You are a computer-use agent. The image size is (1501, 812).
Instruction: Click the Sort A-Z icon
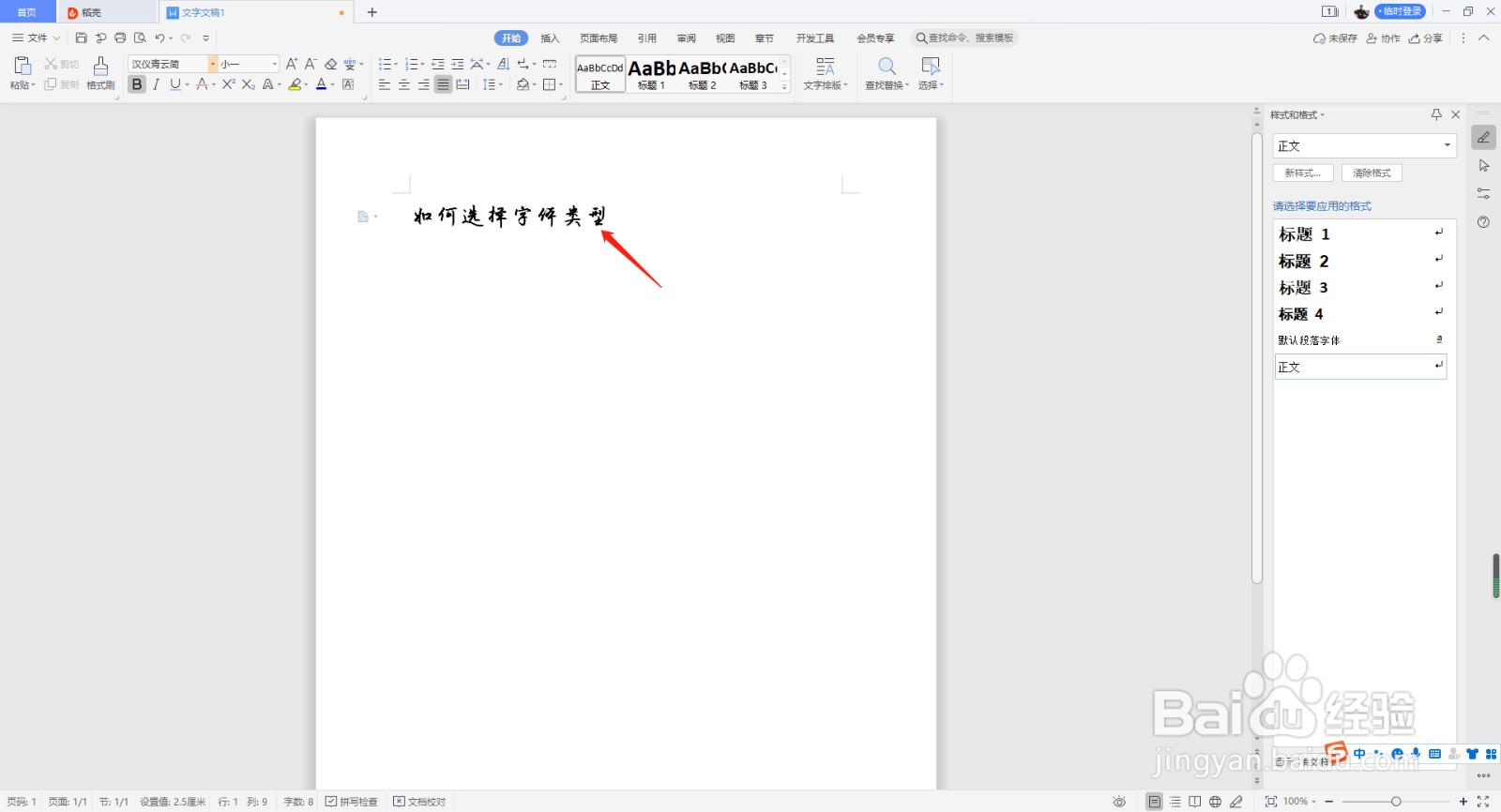pos(503,64)
